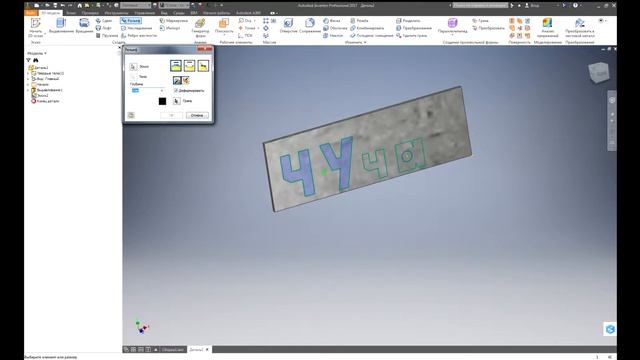Image resolution: width=640 pixels, height=360 pixels.
Task: Select the Комбинировать tool
Action: tap(367, 28)
